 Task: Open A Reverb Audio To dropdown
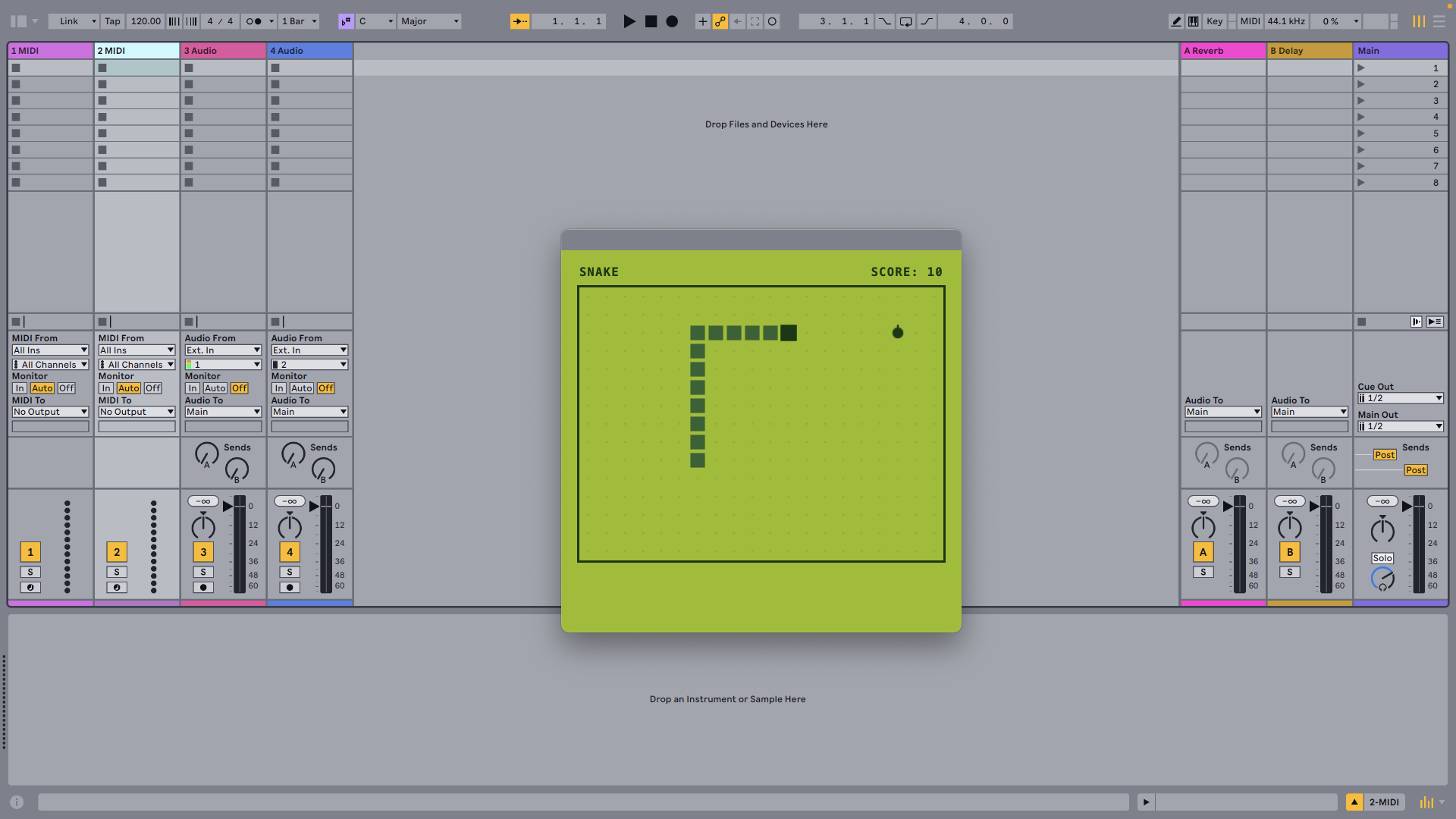point(1223,412)
